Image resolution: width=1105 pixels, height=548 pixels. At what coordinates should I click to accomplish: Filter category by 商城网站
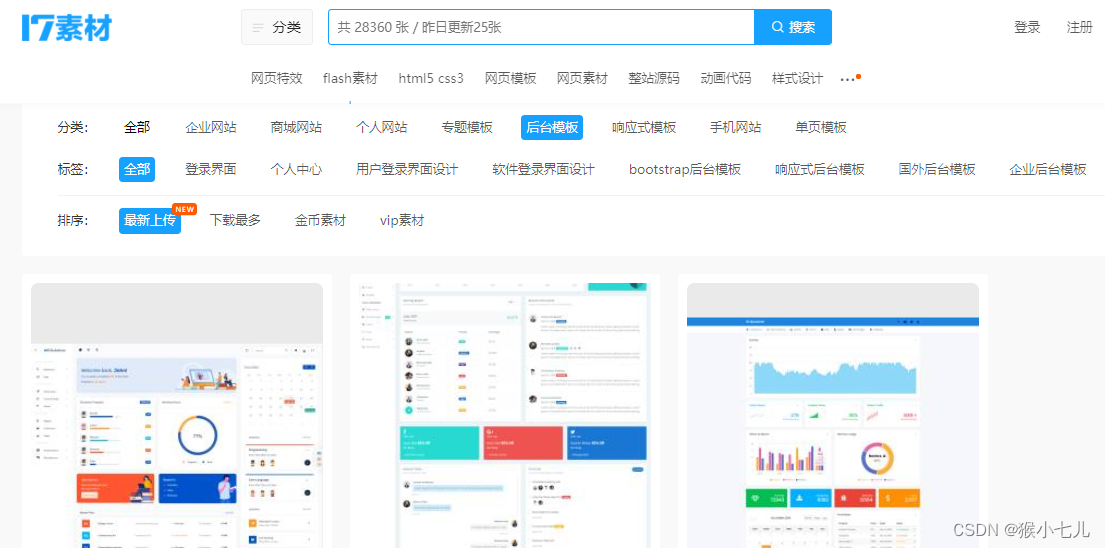tap(296, 127)
